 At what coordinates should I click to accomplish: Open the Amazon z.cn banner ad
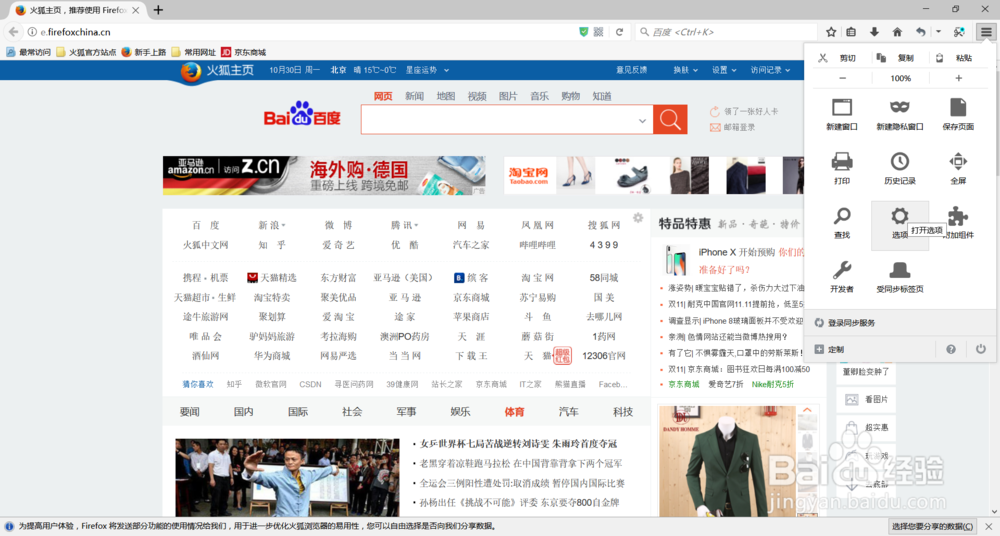click(x=324, y=175)
